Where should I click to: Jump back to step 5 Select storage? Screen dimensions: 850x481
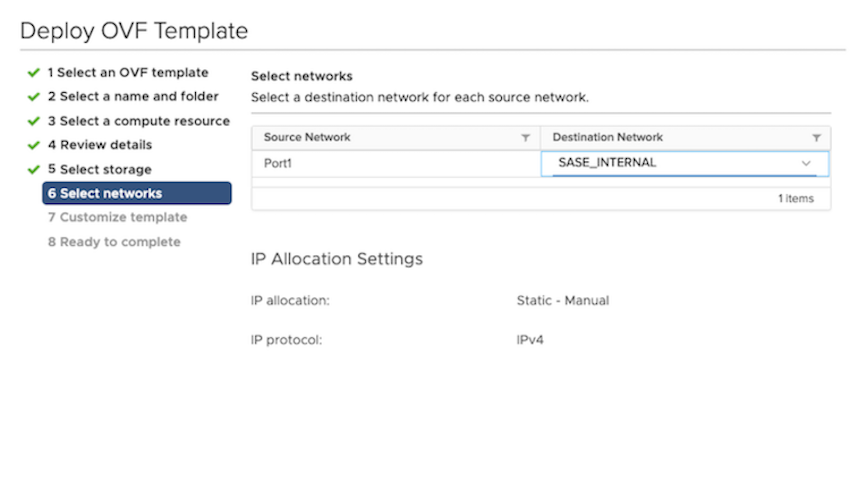tap(100, 169)
